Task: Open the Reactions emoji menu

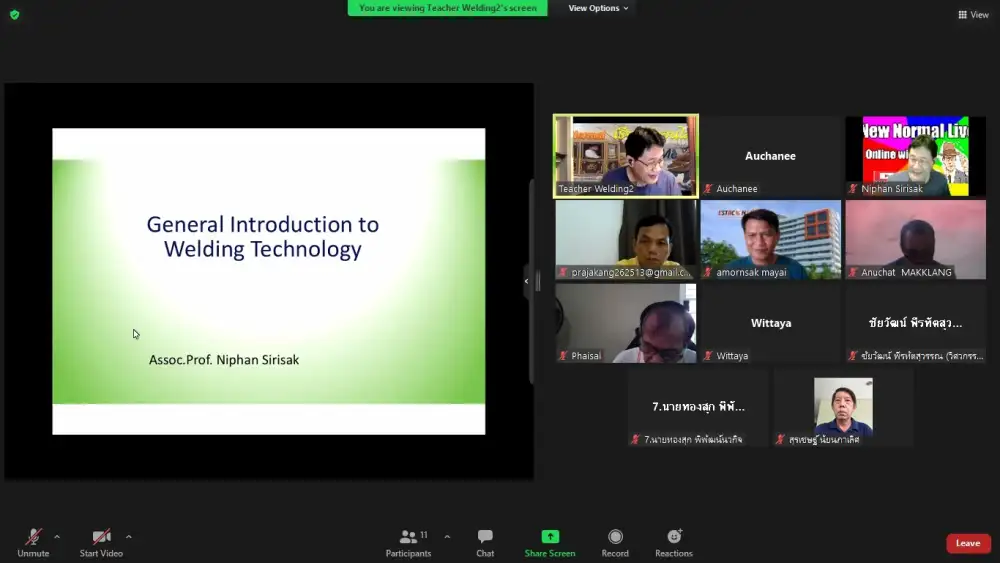Action: point(674,537)
